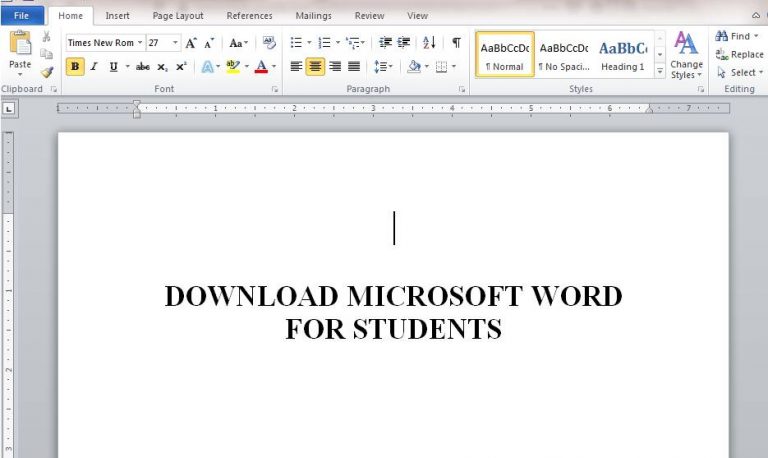Switch to the References tab
The height and width of the screenshot is (458, 768).
249,16
